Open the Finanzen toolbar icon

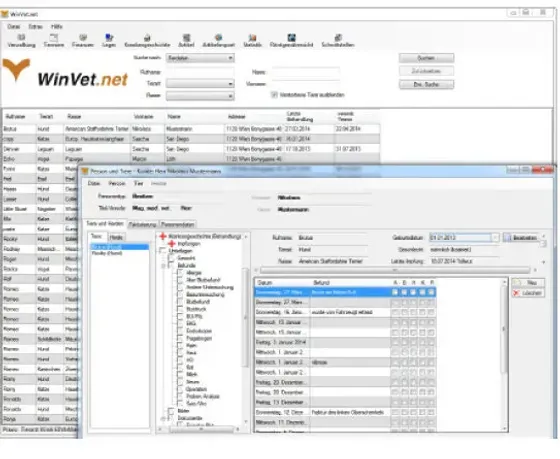coord(83,38)
